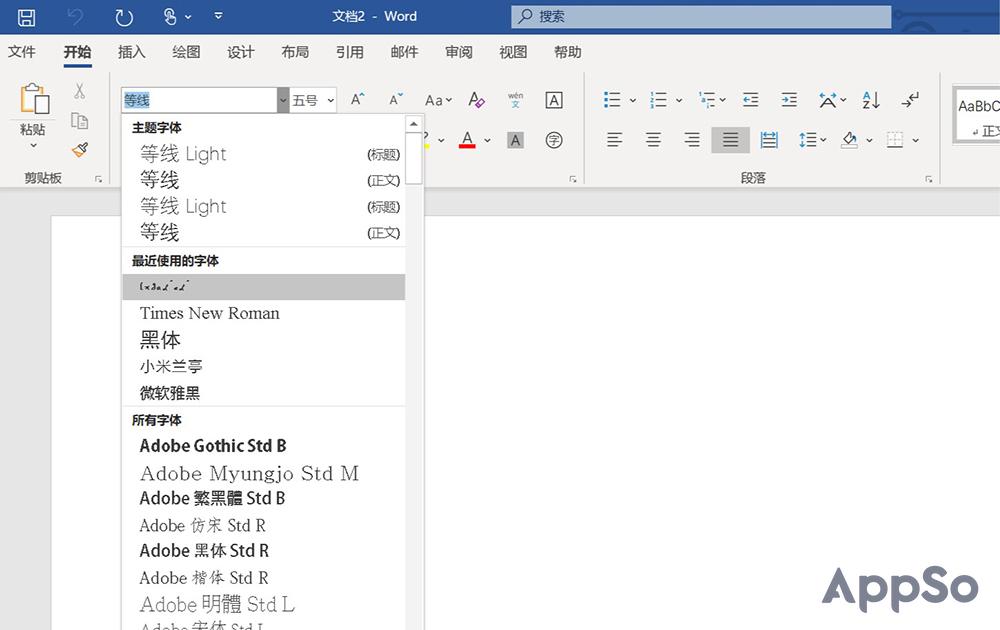Open the Borders dropdown arrow
Screen dimensions: 1000x630
916,140
